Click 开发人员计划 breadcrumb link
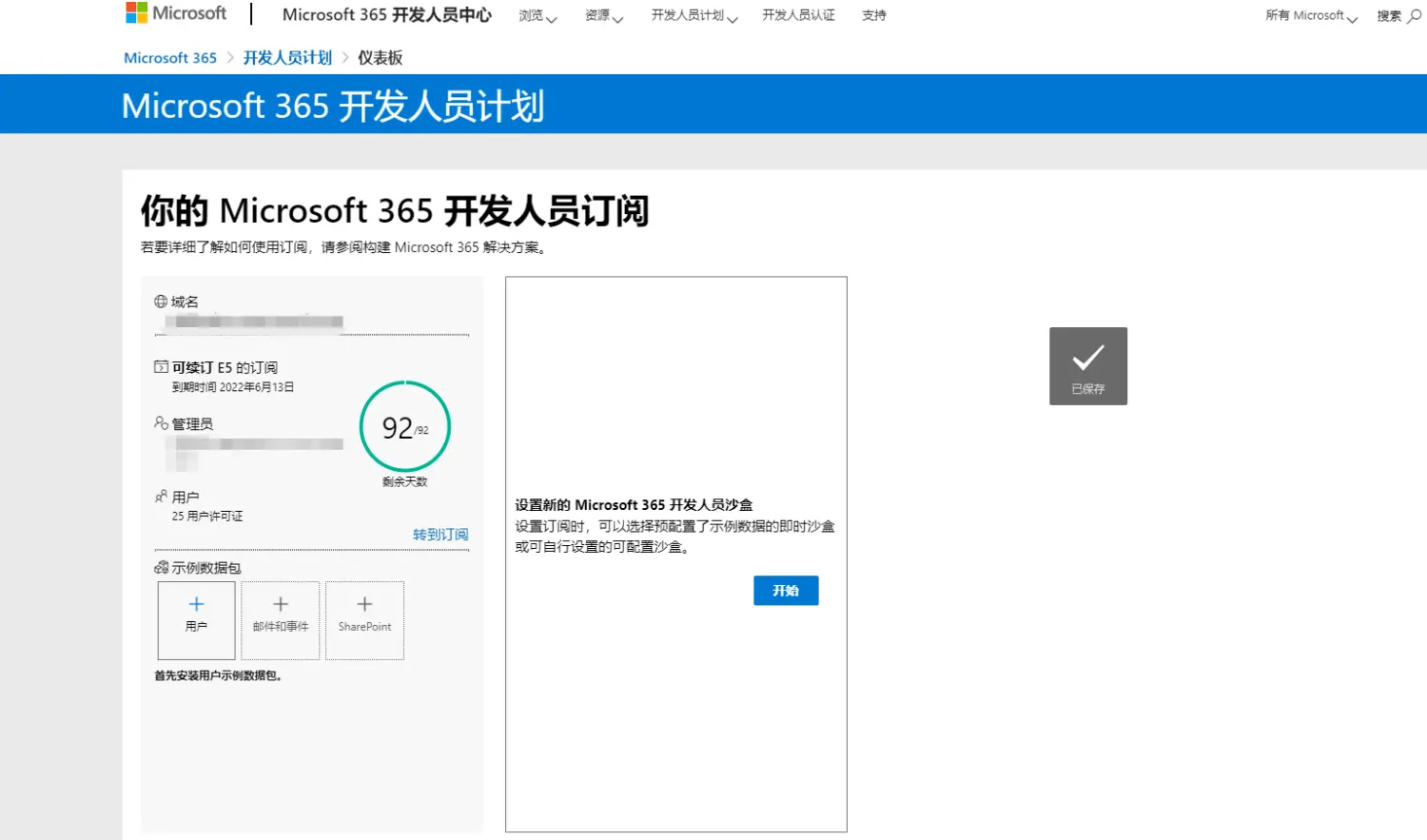The image size is (1427, 840). click(x=287, y=58)
